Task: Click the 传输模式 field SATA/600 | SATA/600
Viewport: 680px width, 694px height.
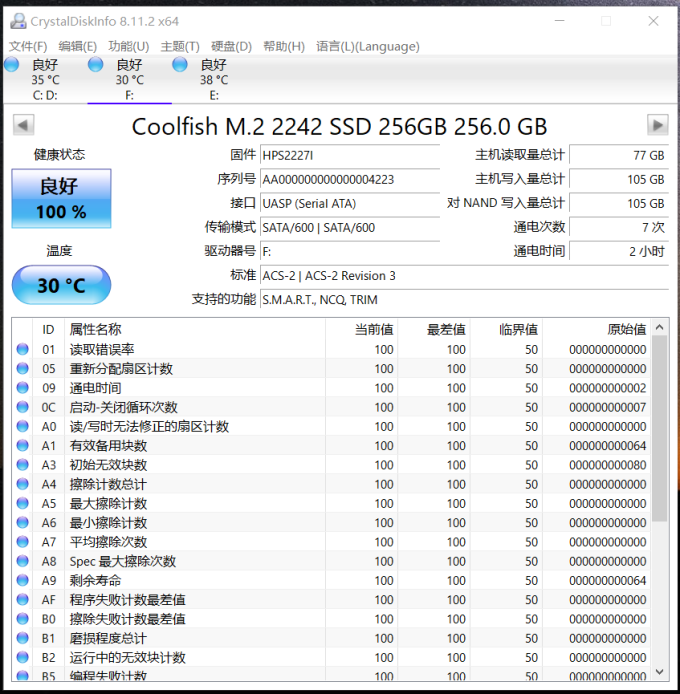Action: (350, 227)
